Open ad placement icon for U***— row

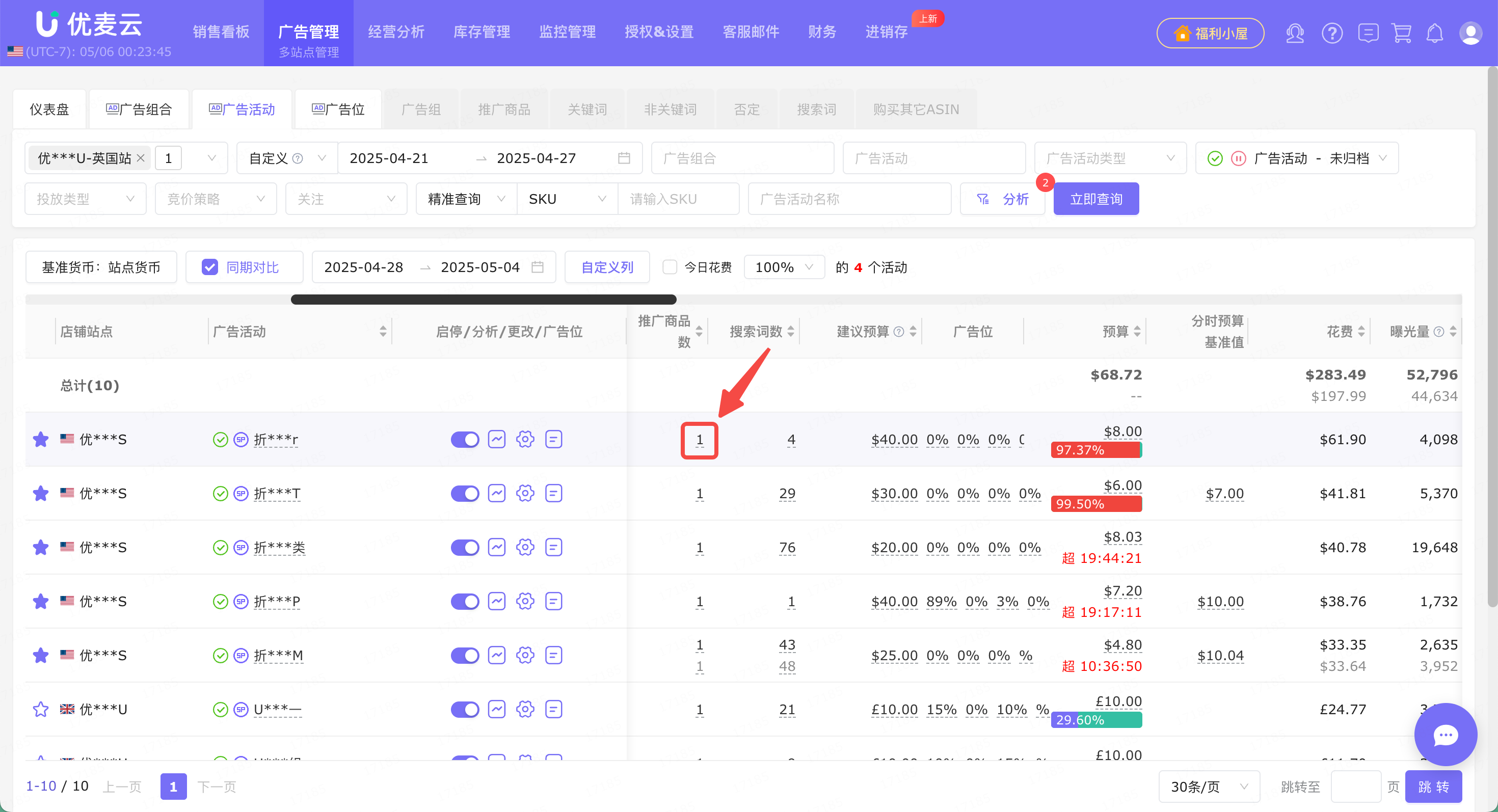pyautogui.click(x=553, y=710)
